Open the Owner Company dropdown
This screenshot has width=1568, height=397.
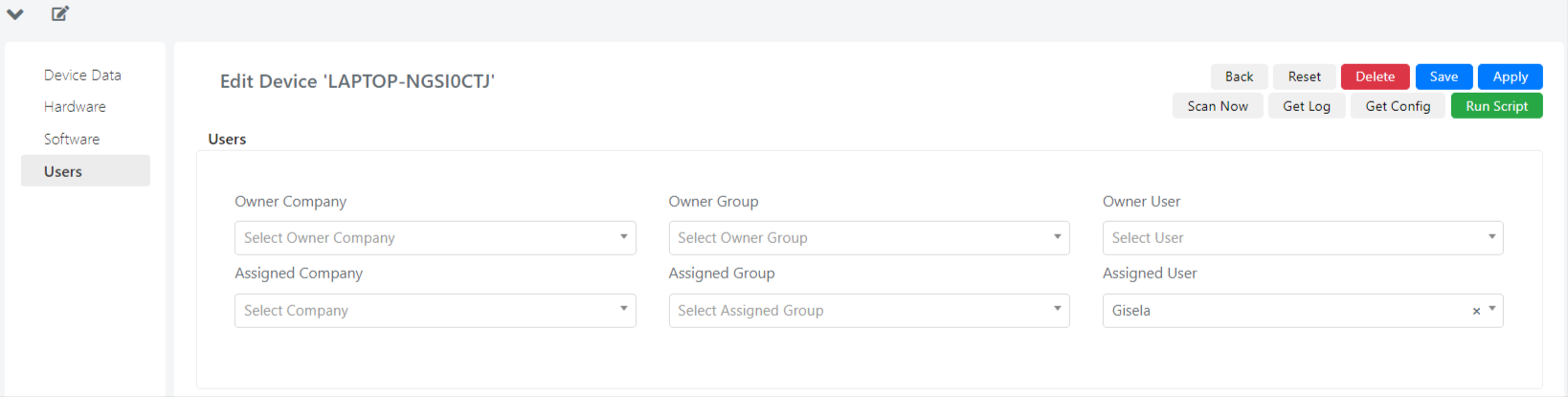click(436, 238)
